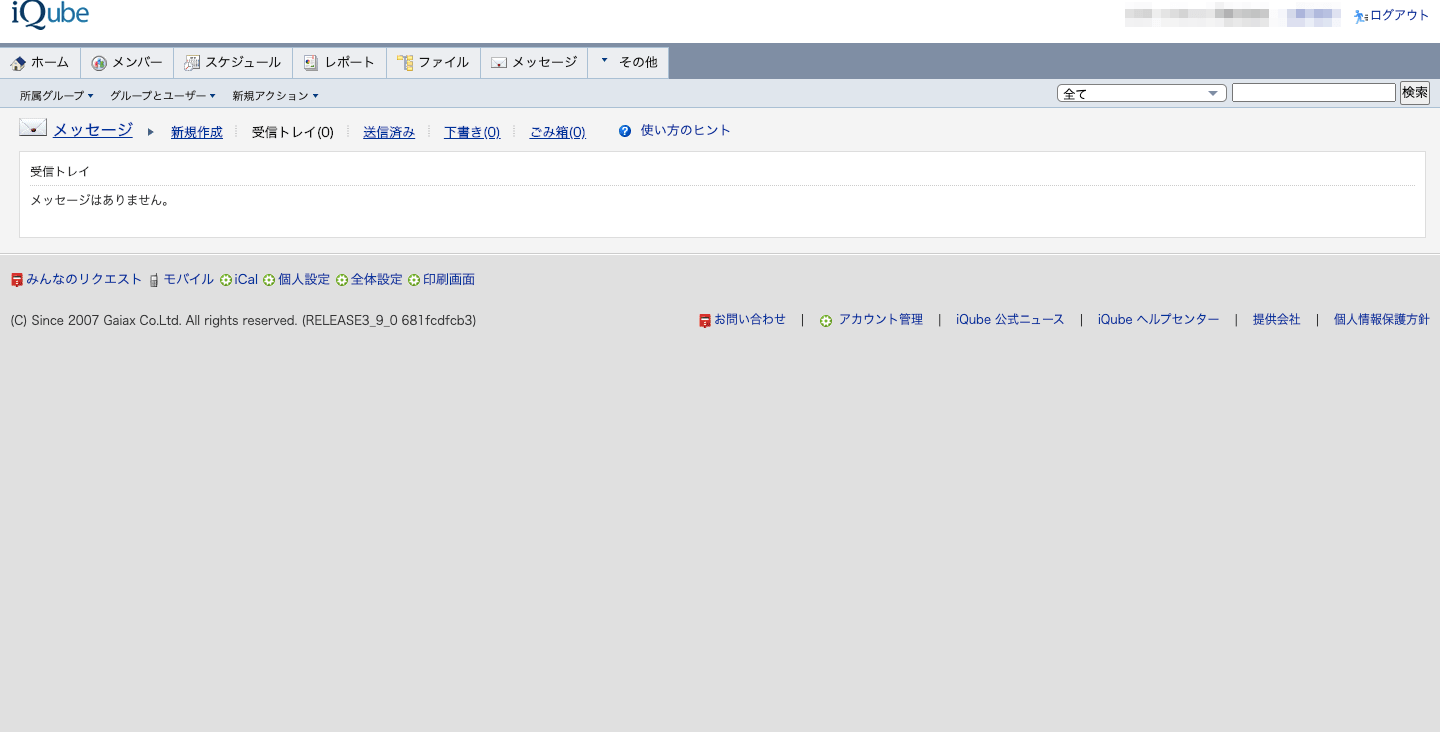Open the 全て search scope combo box
1440x732 pixels.
[1141, 93]
